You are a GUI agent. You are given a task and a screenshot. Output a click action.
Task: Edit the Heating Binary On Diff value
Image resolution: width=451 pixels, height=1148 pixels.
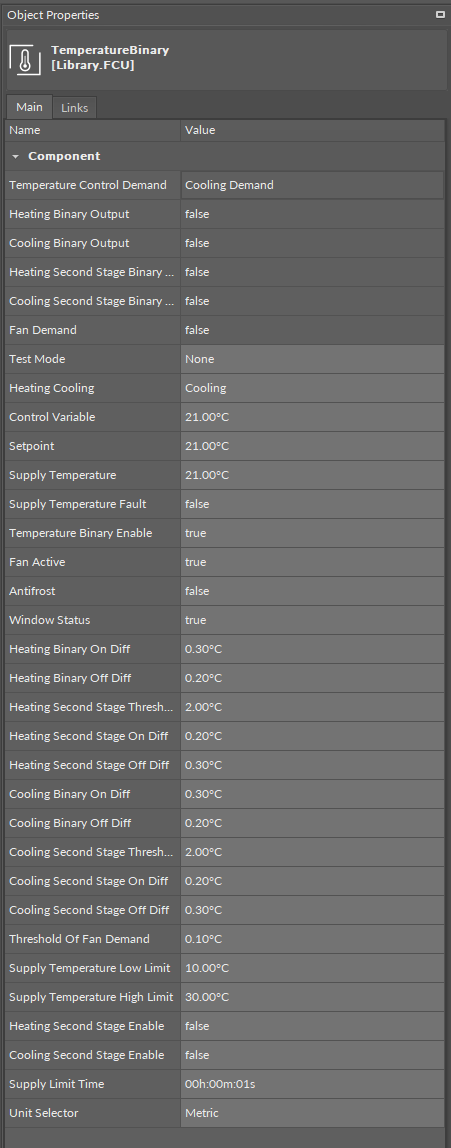(x=312, y=649)
